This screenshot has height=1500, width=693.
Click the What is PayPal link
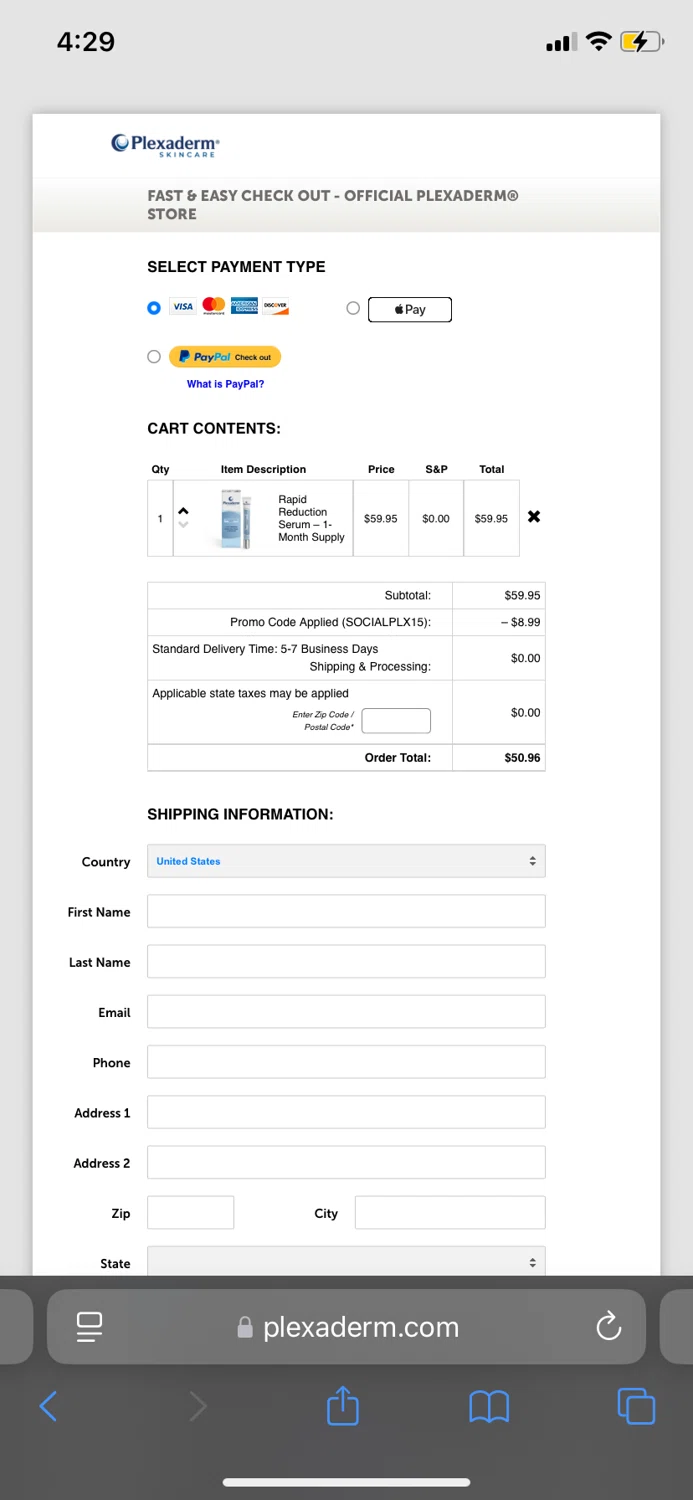(225, 384)
